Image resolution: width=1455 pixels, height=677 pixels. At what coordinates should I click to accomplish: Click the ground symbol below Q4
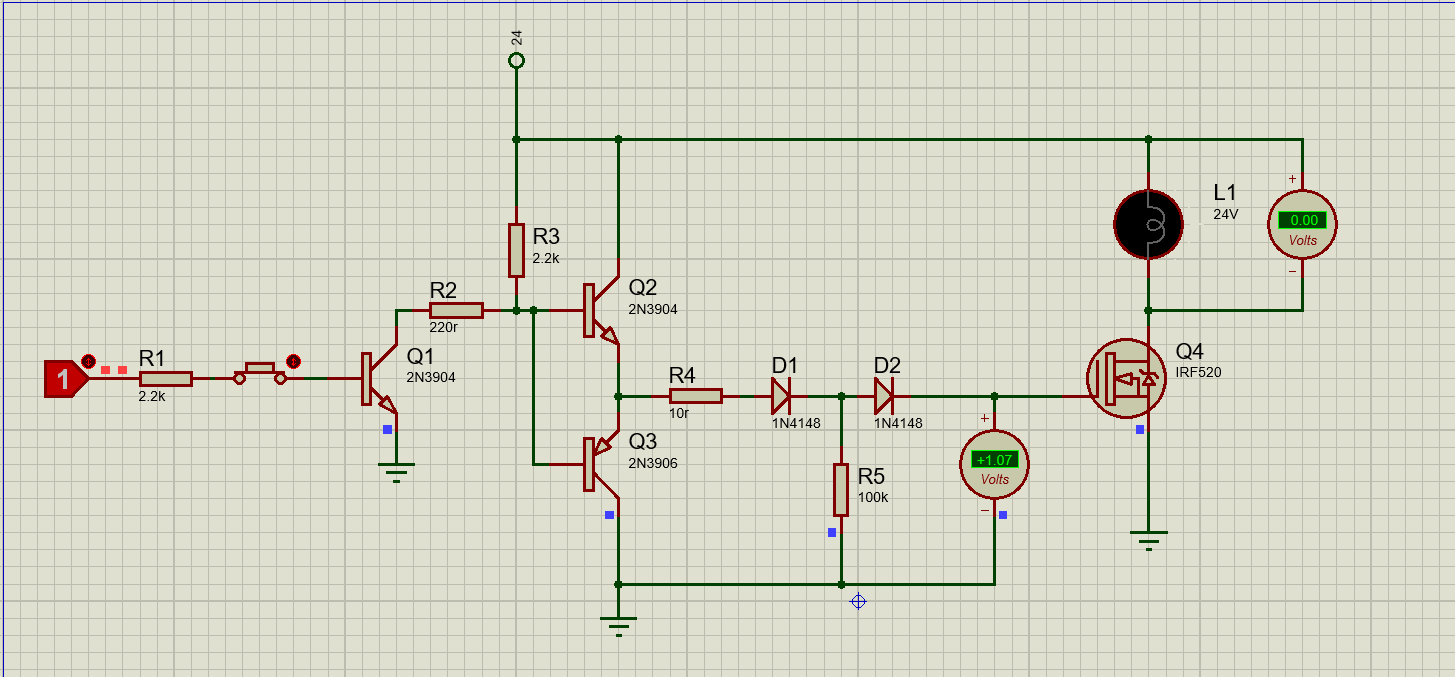1149,543
